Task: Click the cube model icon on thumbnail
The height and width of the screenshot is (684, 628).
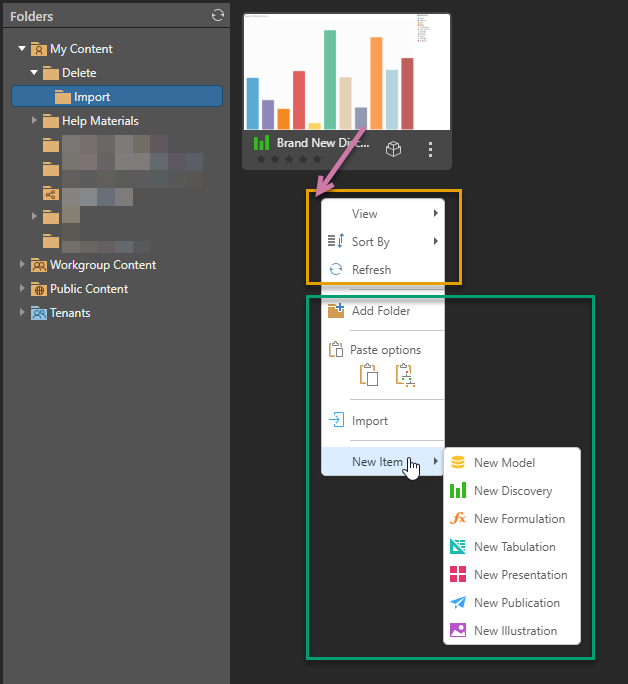Action: [x=395, y=149]
